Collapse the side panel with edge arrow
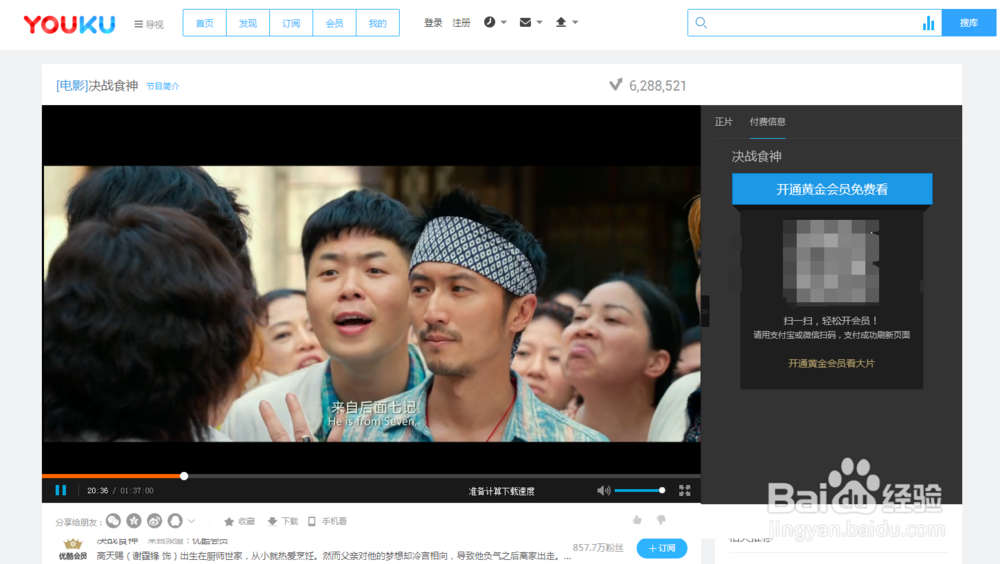The image size is (1000, 564). (705, 311)
